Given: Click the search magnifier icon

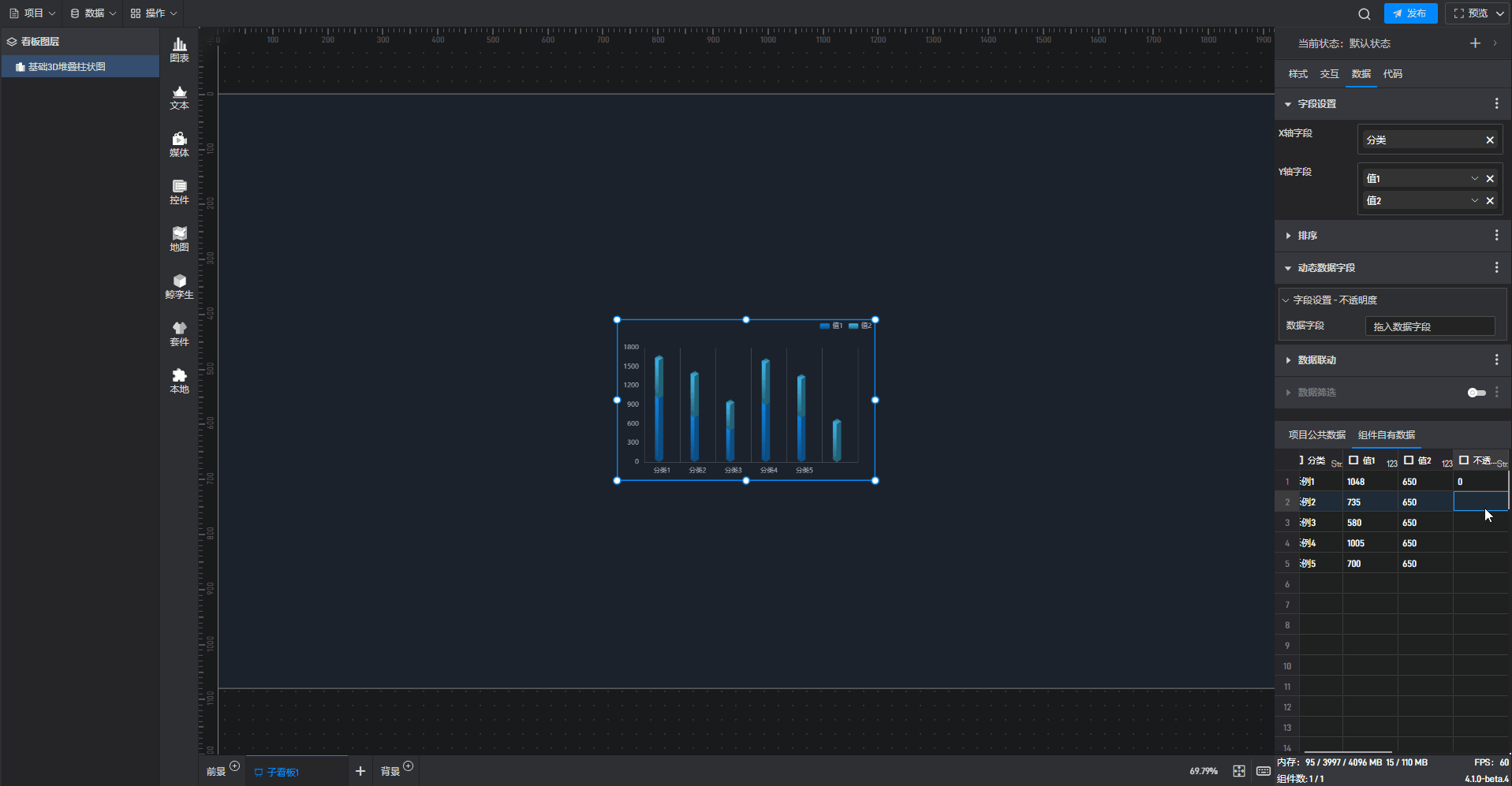Looking at the screenshot, I should click(1364, 13).
